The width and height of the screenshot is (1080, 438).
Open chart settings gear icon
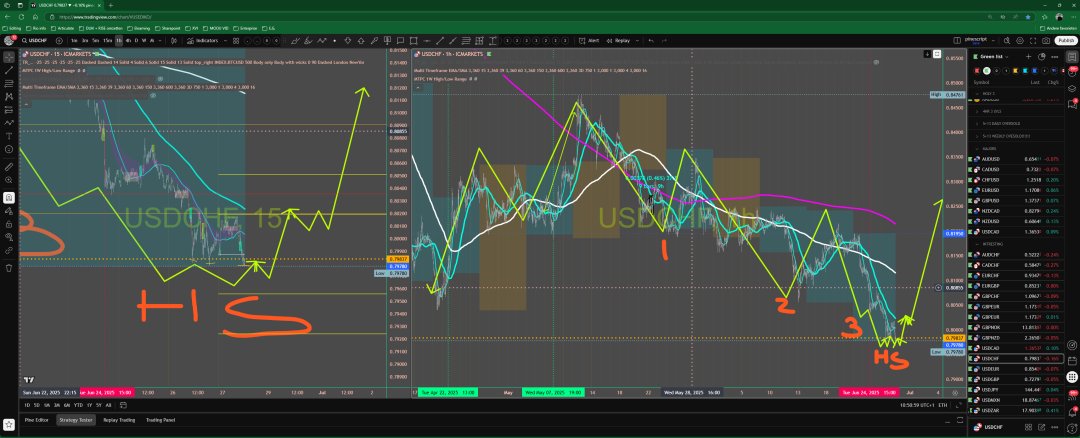pos(1019,41)
